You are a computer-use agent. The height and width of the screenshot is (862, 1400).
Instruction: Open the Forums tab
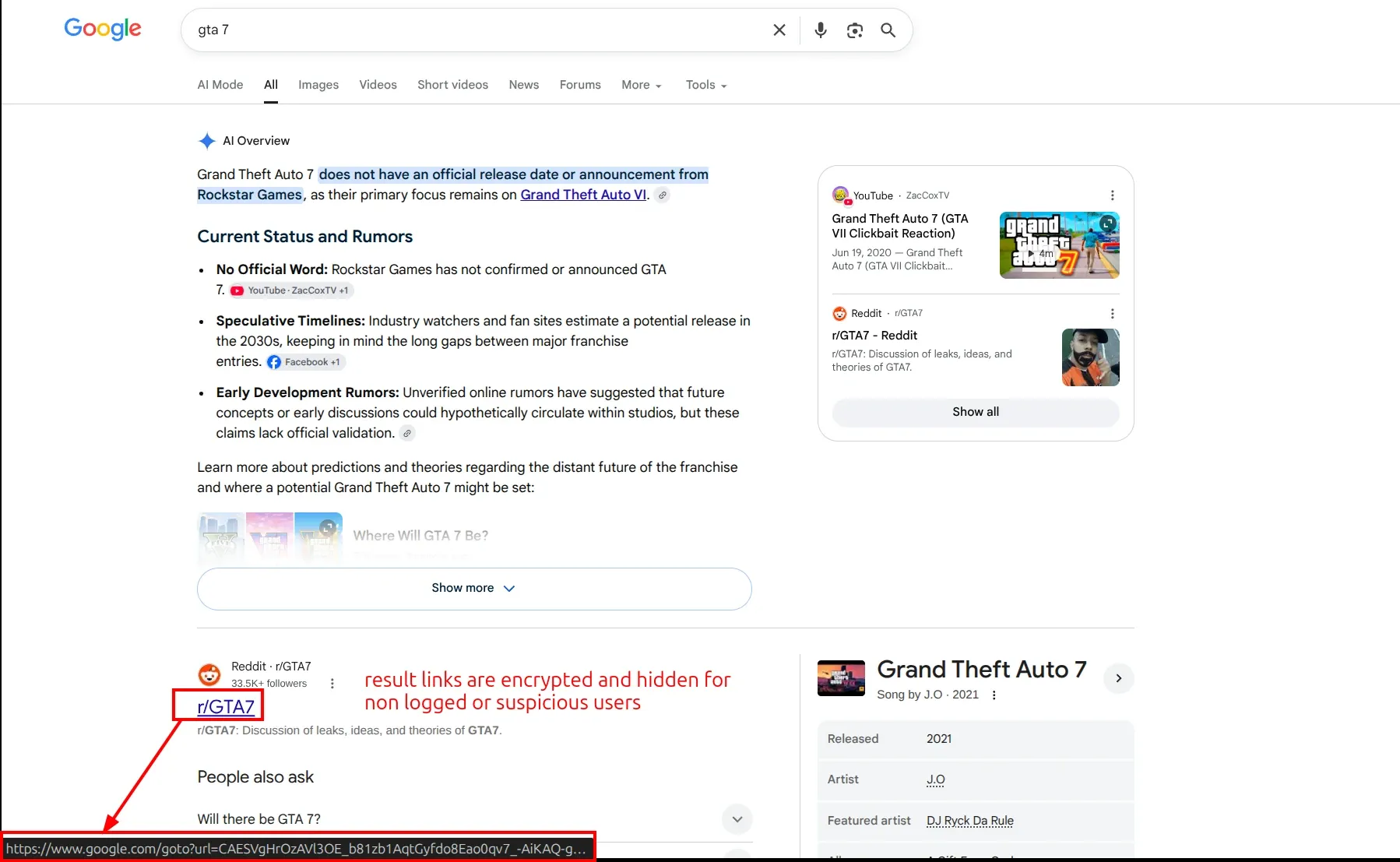pyautogui.click(x=580, y=85)
